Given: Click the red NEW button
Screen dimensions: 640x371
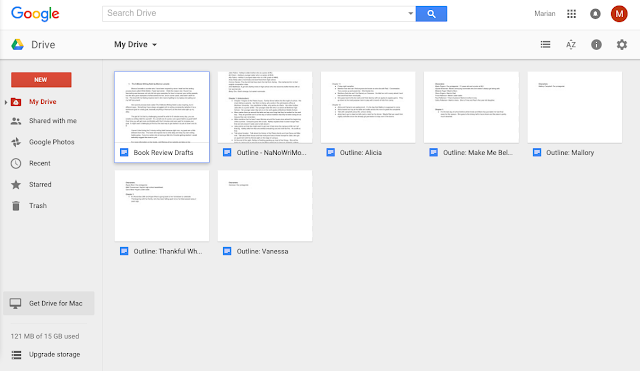Looking at the screenshot, I should pos(41,80).
